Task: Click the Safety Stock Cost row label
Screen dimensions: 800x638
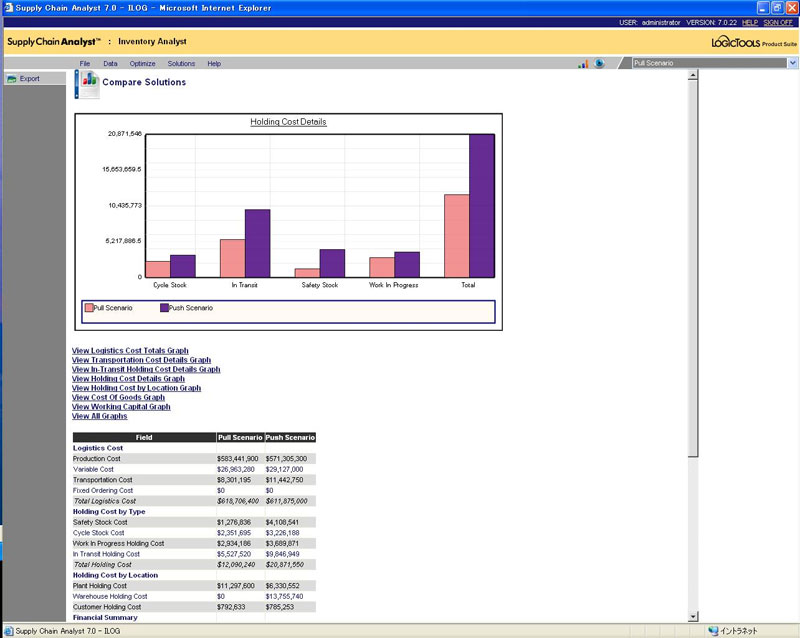Action: tap(101, 522)
